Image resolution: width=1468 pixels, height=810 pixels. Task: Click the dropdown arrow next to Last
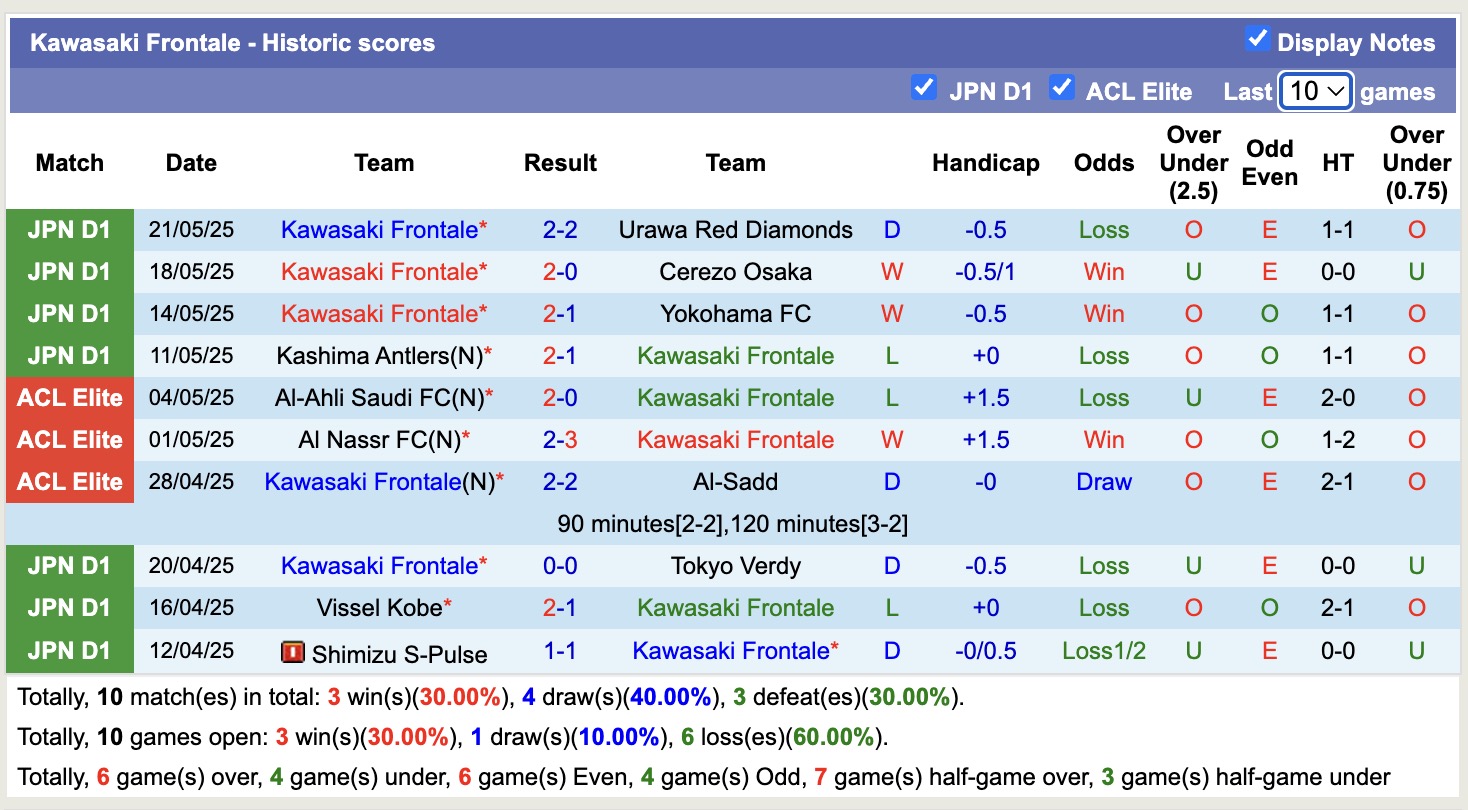pos(1337,90)
